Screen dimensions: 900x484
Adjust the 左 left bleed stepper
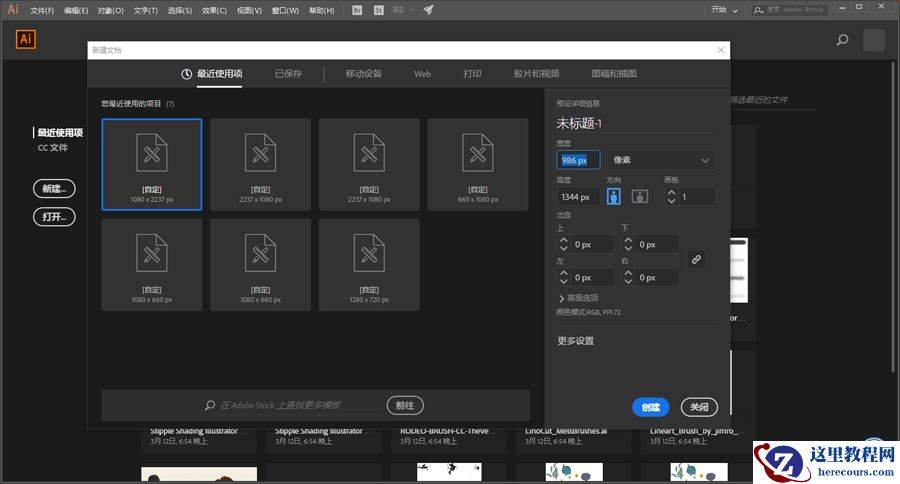(x=563, y=277)
